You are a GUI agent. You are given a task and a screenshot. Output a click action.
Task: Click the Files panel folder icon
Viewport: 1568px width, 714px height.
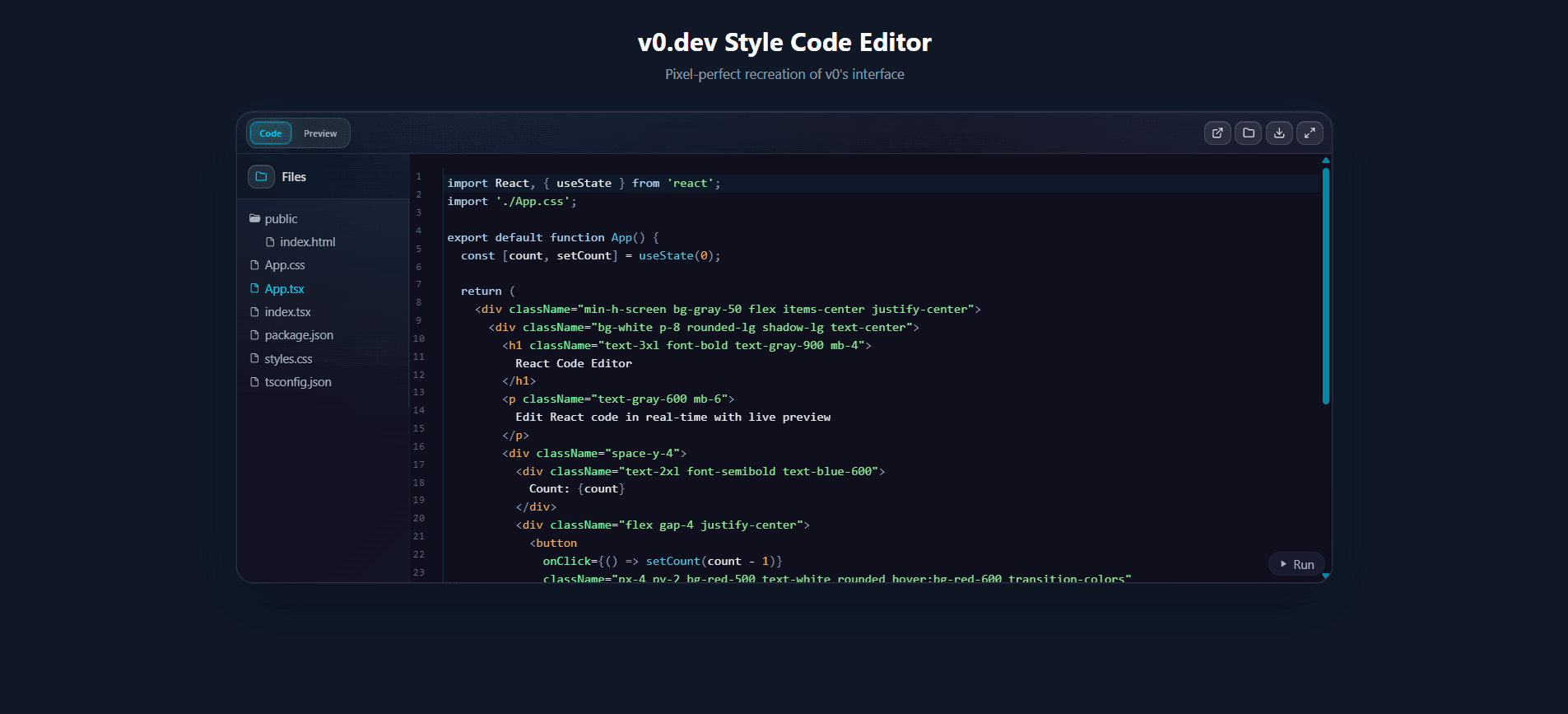[261, 176]
